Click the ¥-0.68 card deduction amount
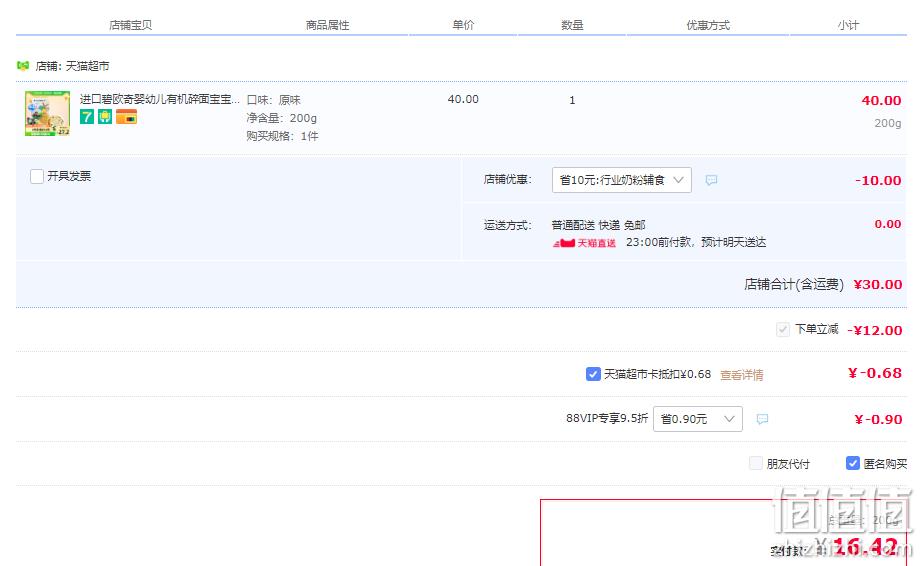This screenshot has width=922, height=566. pyautogui.click(x=875, y=373)
